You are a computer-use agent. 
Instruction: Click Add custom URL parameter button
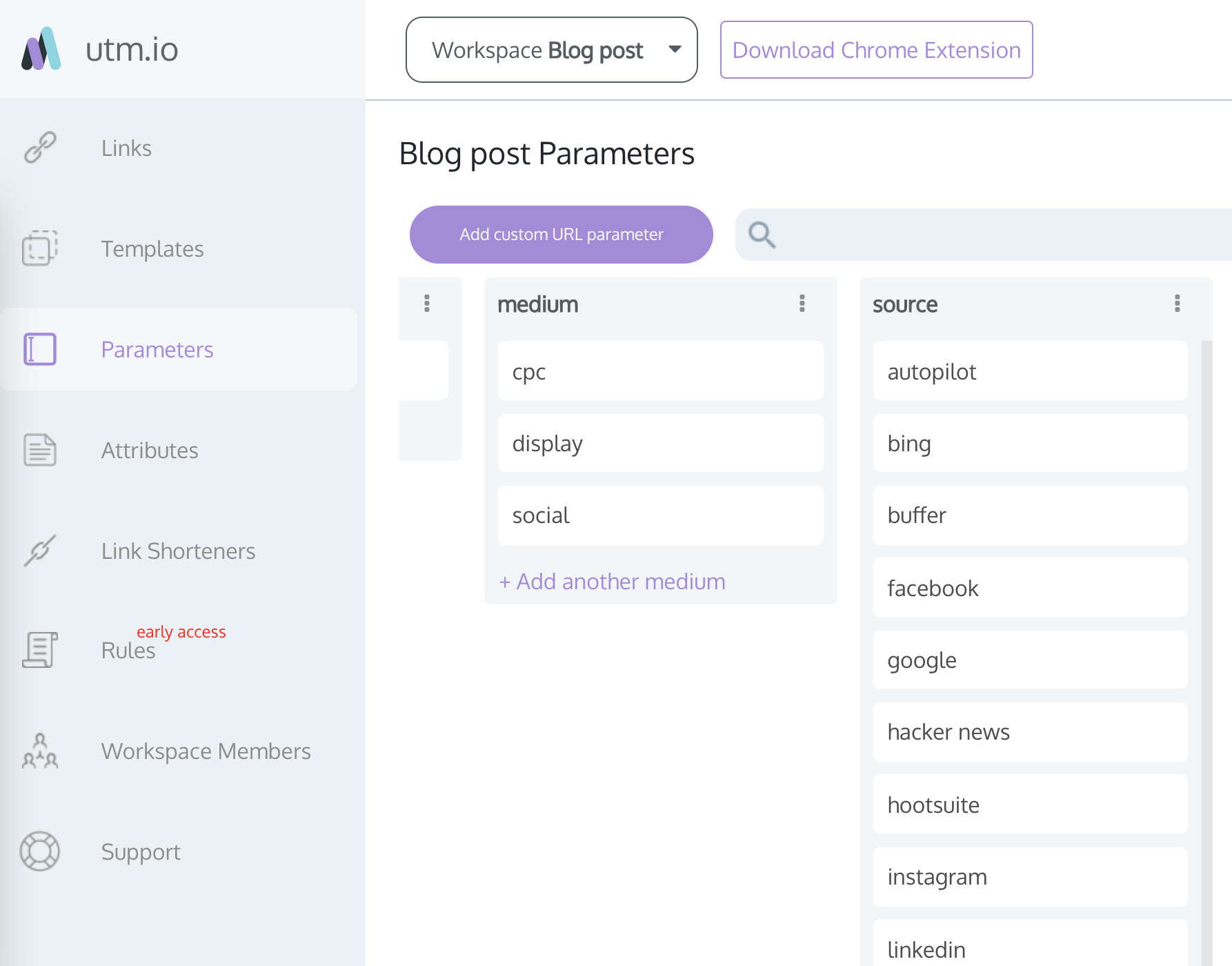562,235
